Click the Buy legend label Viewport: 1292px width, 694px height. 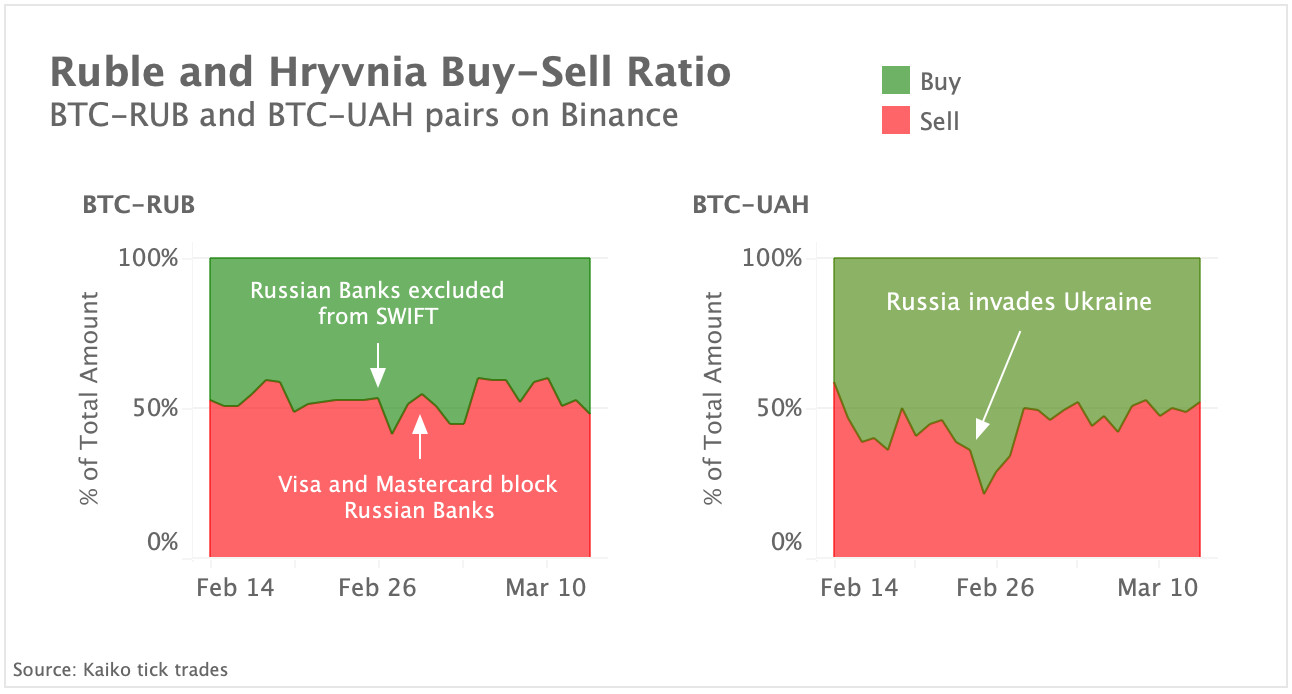click(x=940, y=82)
